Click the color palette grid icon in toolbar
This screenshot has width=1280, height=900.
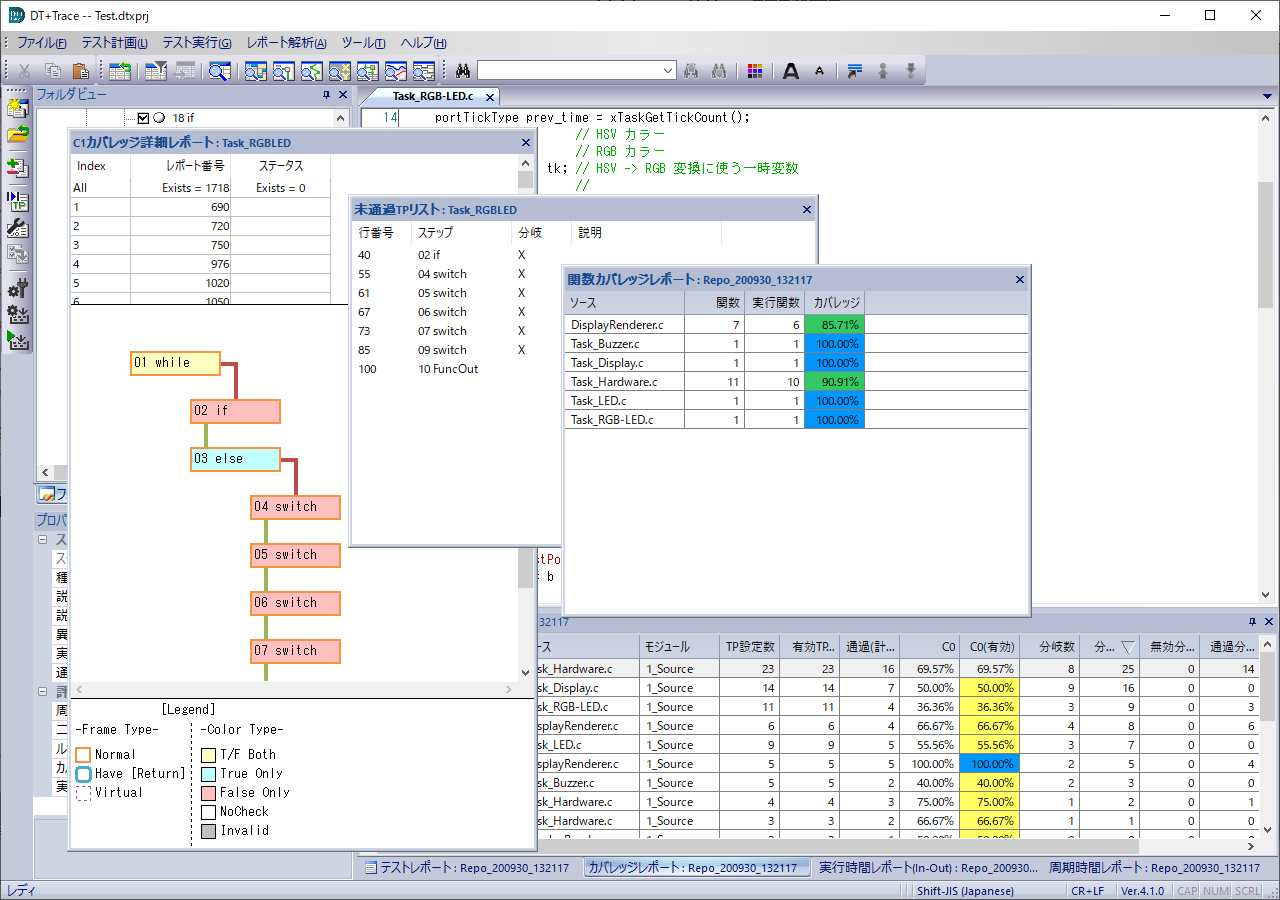pyautogui.click(x=755, y=71)
